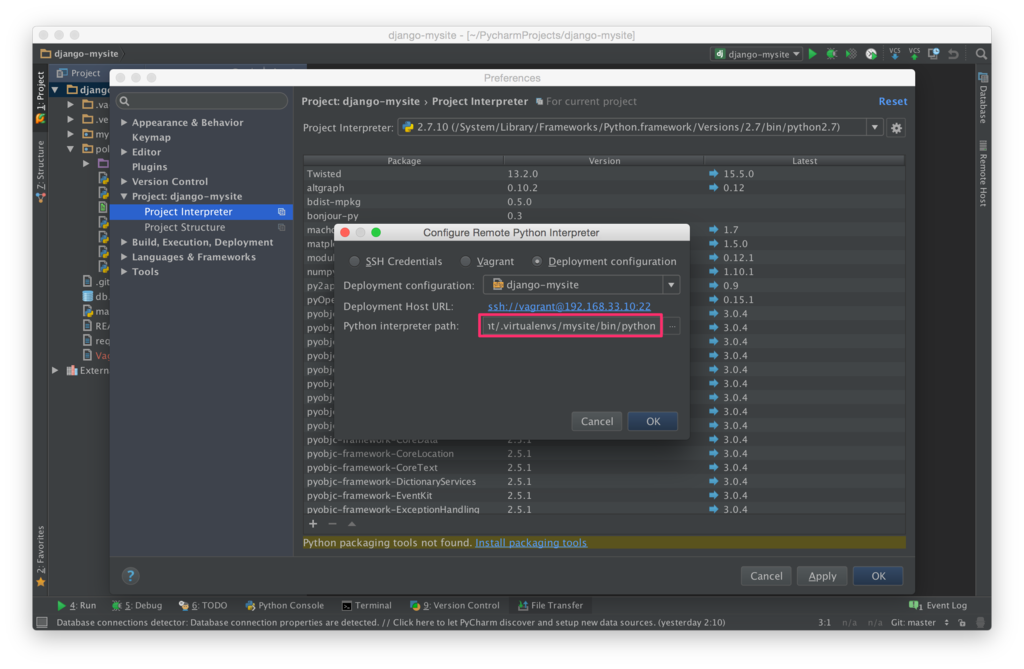Expand External Libraries in project tree

[x=56, y=370]
